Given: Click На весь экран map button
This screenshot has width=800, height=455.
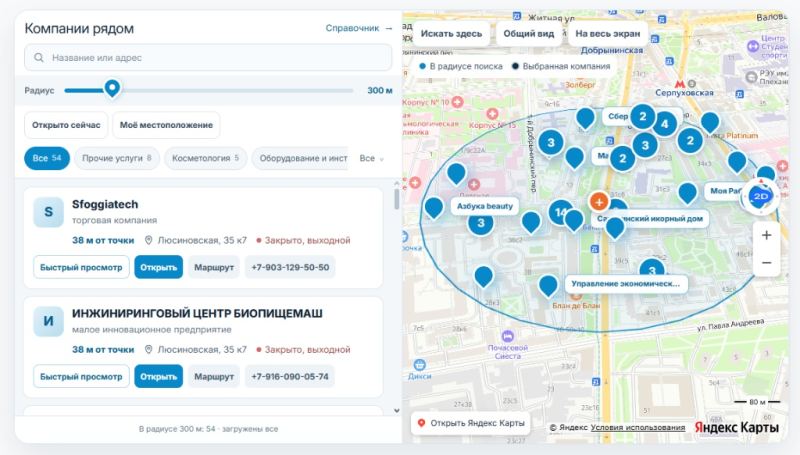Looking at the screenshot, I should point(607,34).
